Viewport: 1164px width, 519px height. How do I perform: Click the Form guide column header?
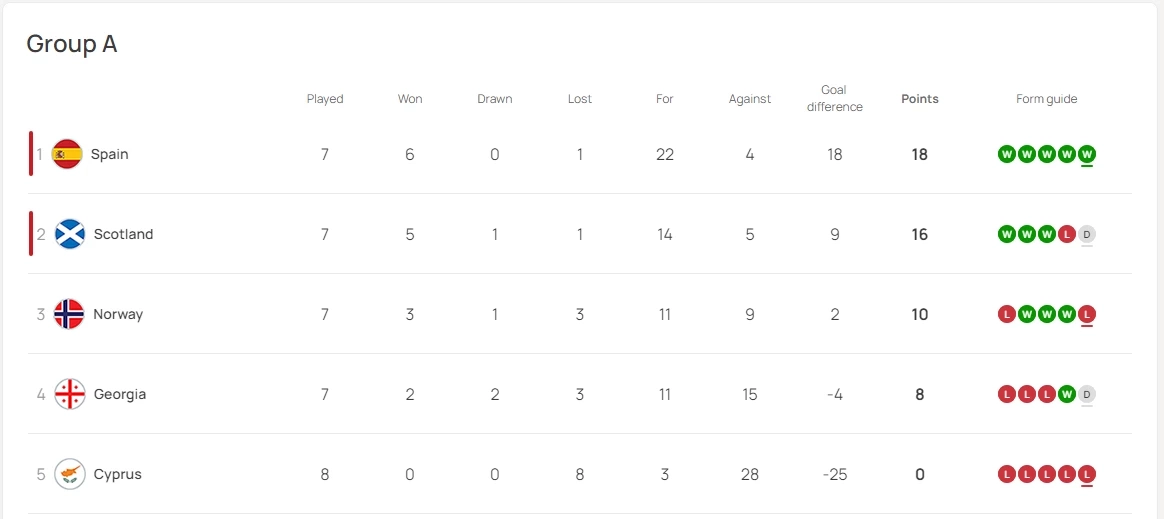[1047, 99]
